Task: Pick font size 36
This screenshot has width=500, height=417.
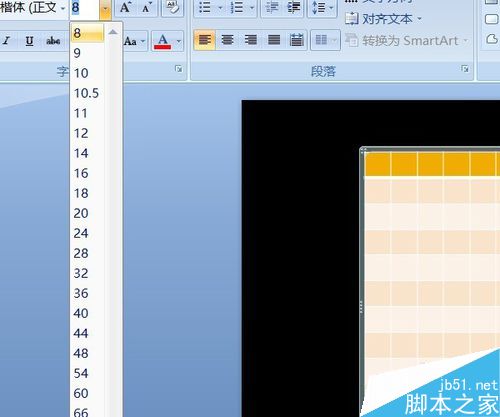Action: pyautogui.click(x=87, y=293)
